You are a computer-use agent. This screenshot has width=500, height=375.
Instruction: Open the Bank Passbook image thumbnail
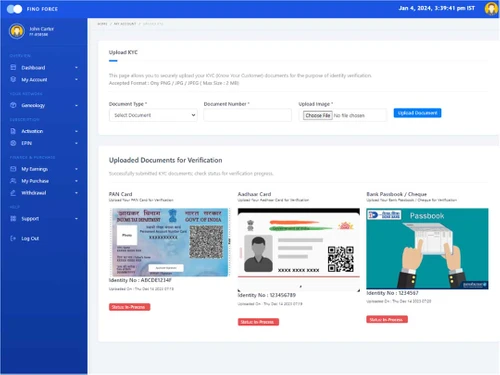pos(427,249)
